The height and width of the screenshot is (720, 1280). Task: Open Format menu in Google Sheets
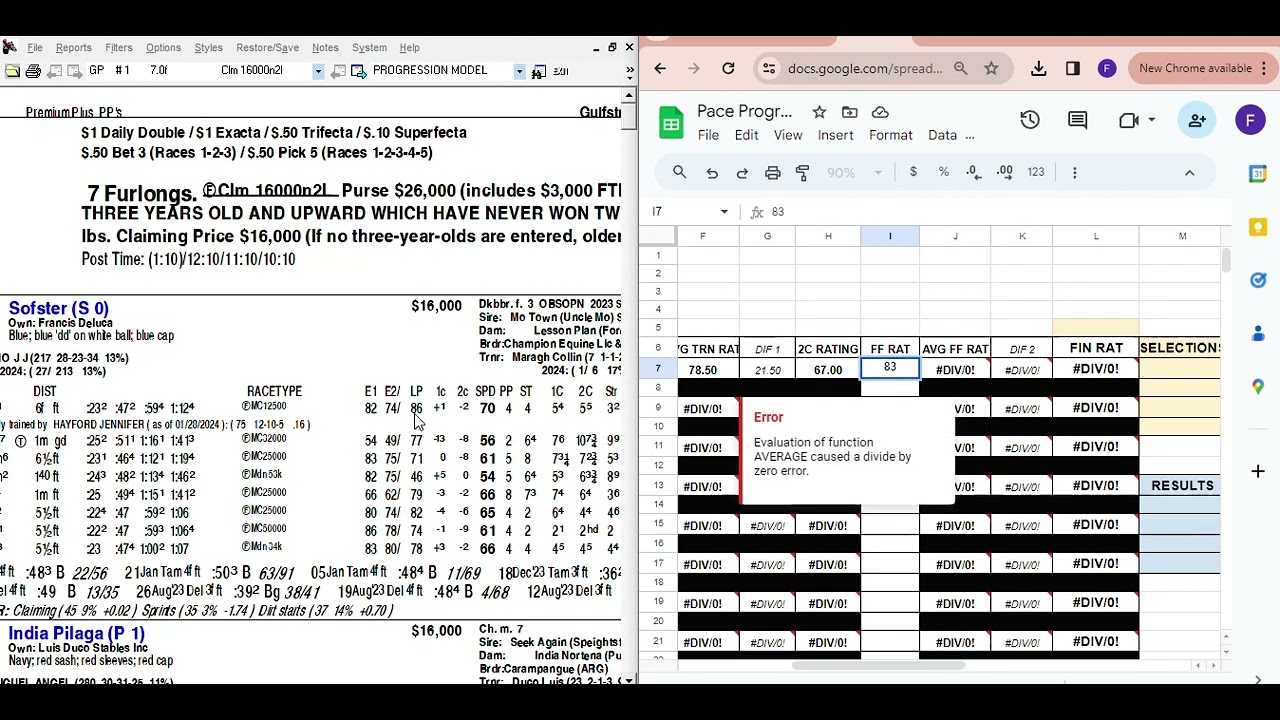click(x=891, y=135)
